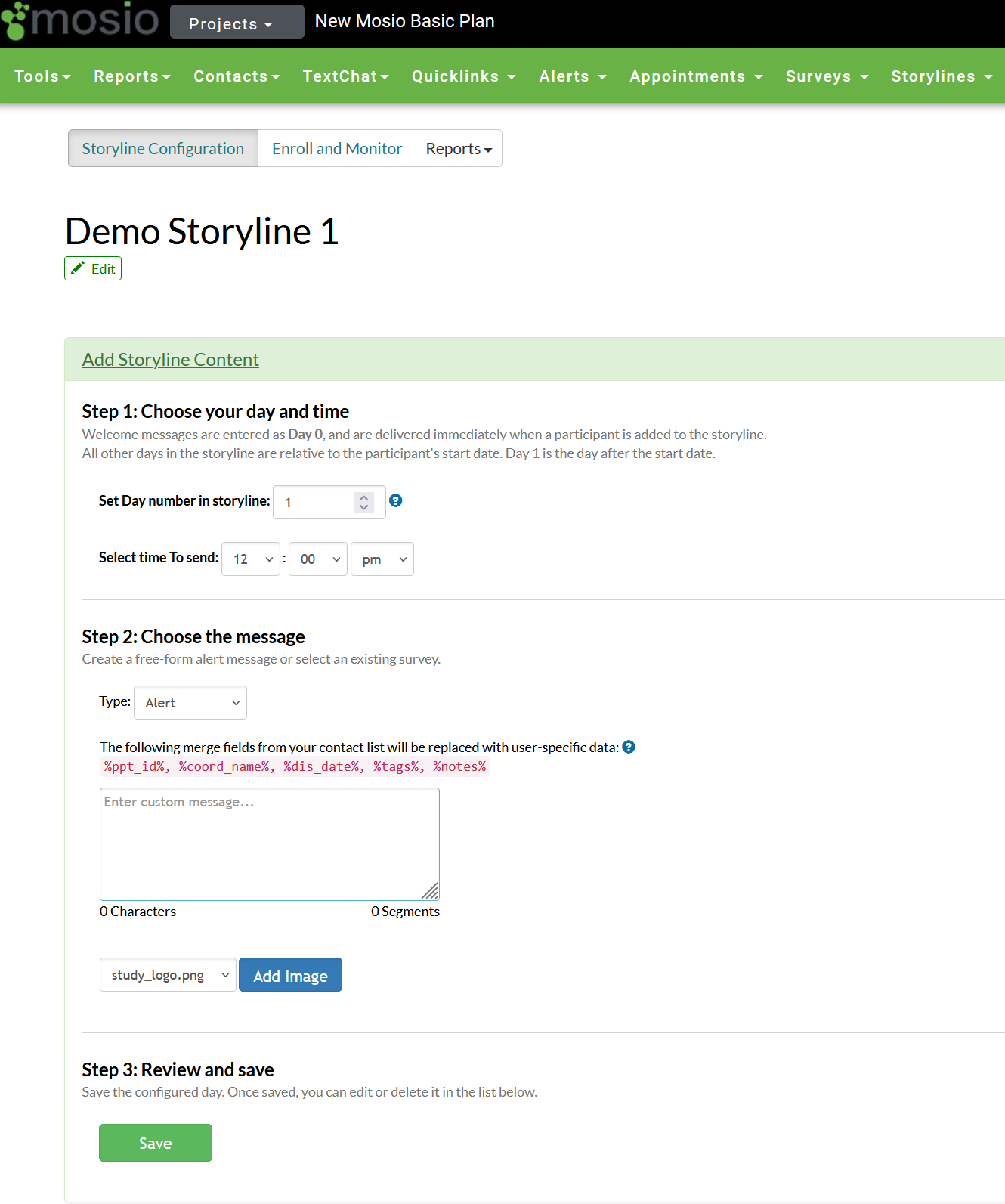
Task: Switch to the Enroll and Monitor tab
Action: coord(337,148)
